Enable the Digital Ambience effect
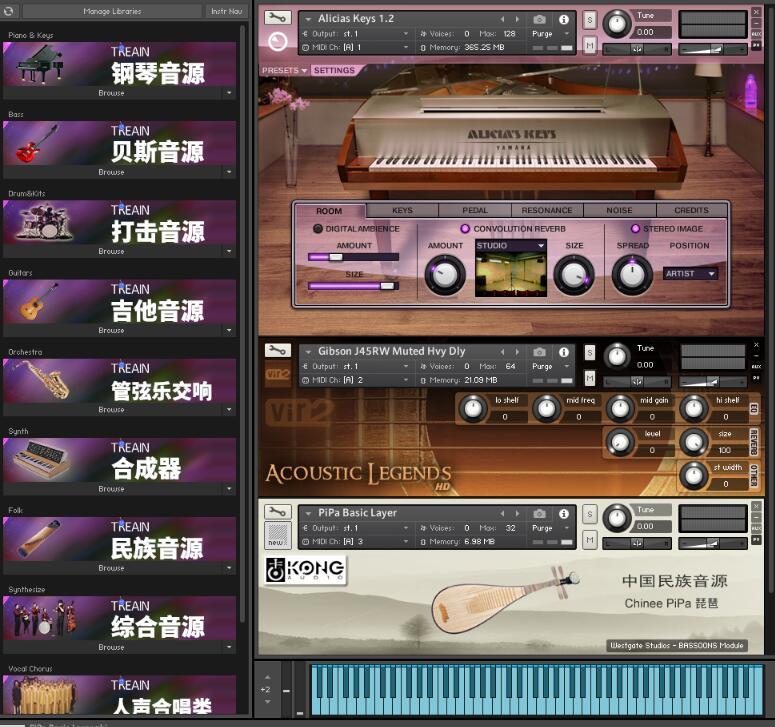The height and width of the screenshot is (727, 775). pos(317,229)
